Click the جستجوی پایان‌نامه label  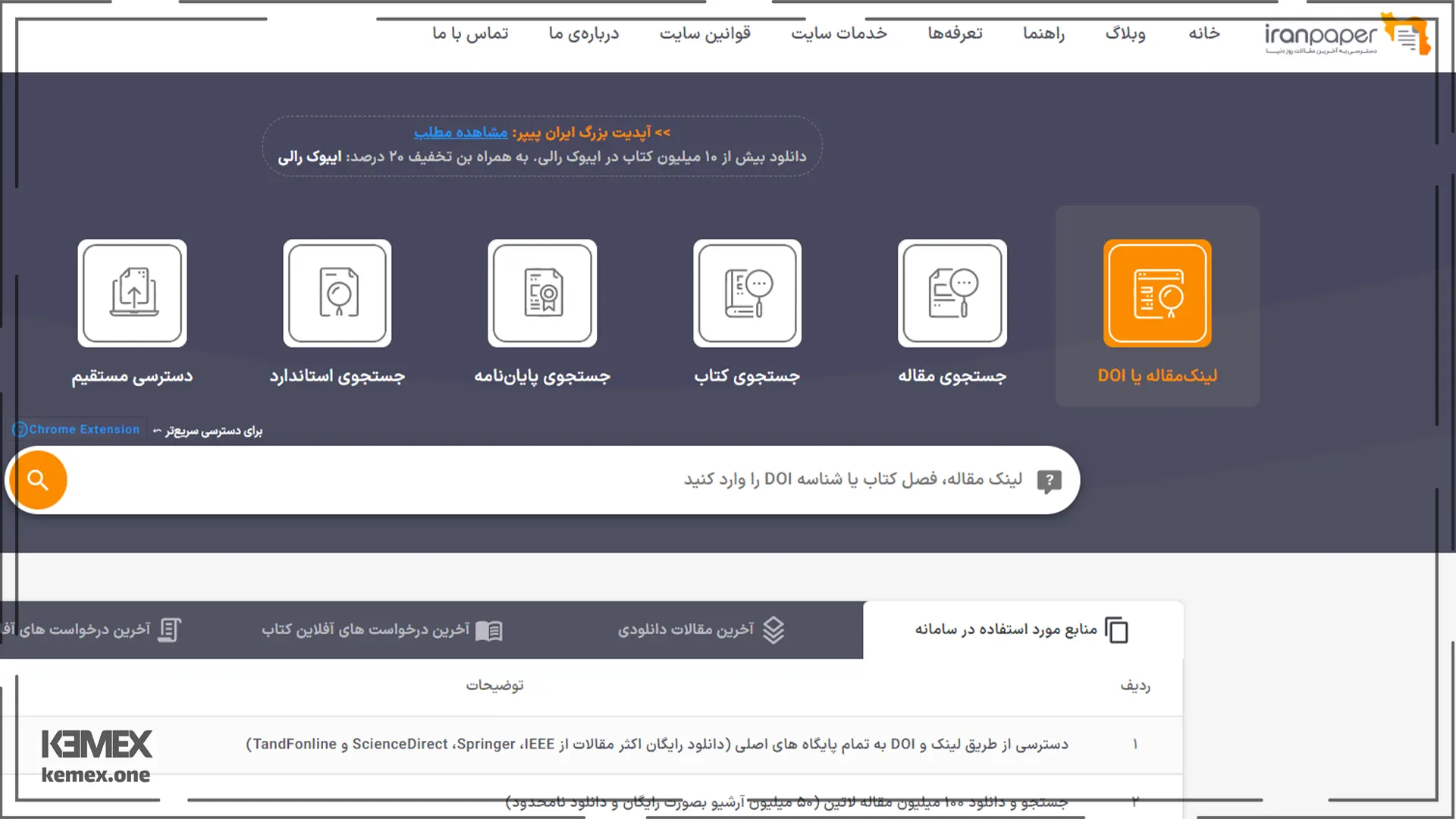click(x=542, y=376)
